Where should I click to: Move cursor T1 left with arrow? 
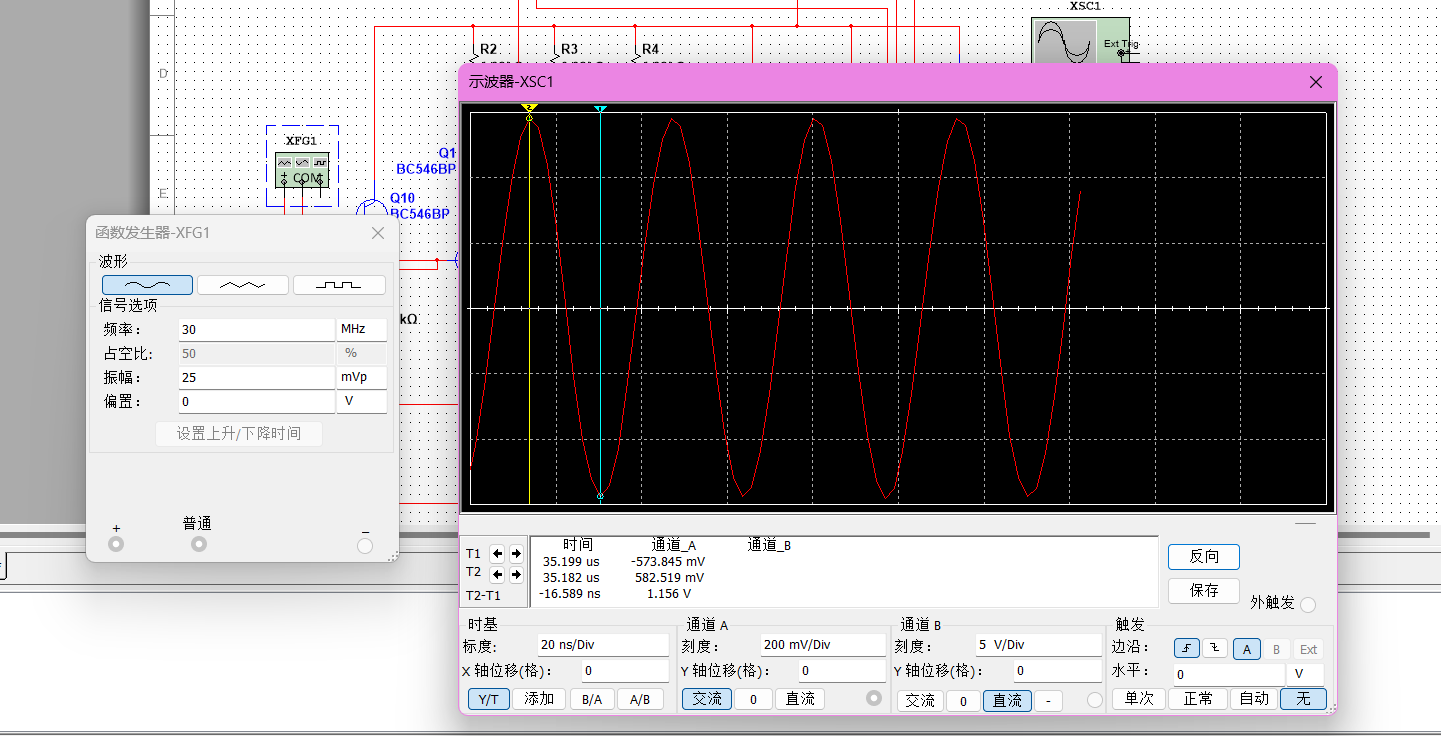[x=498, y=553]
